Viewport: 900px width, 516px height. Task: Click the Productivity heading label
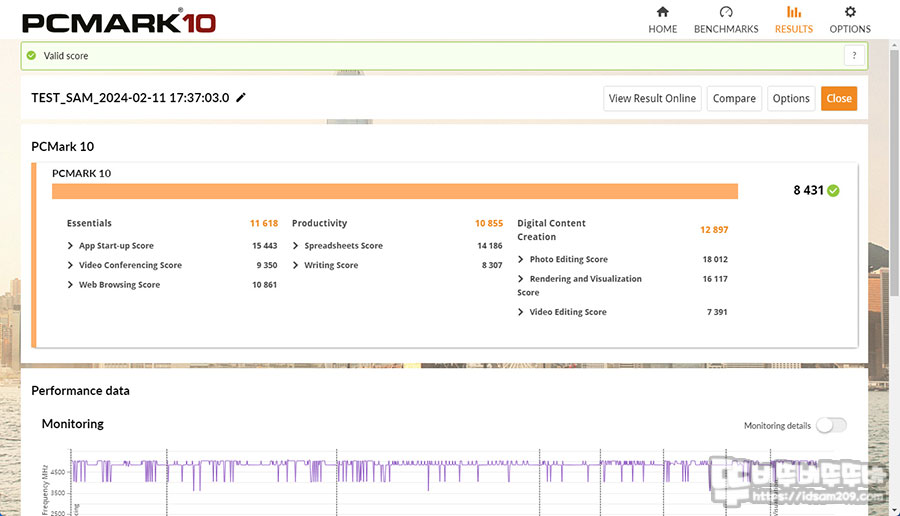pyautogui.click(x=319, y=223)
